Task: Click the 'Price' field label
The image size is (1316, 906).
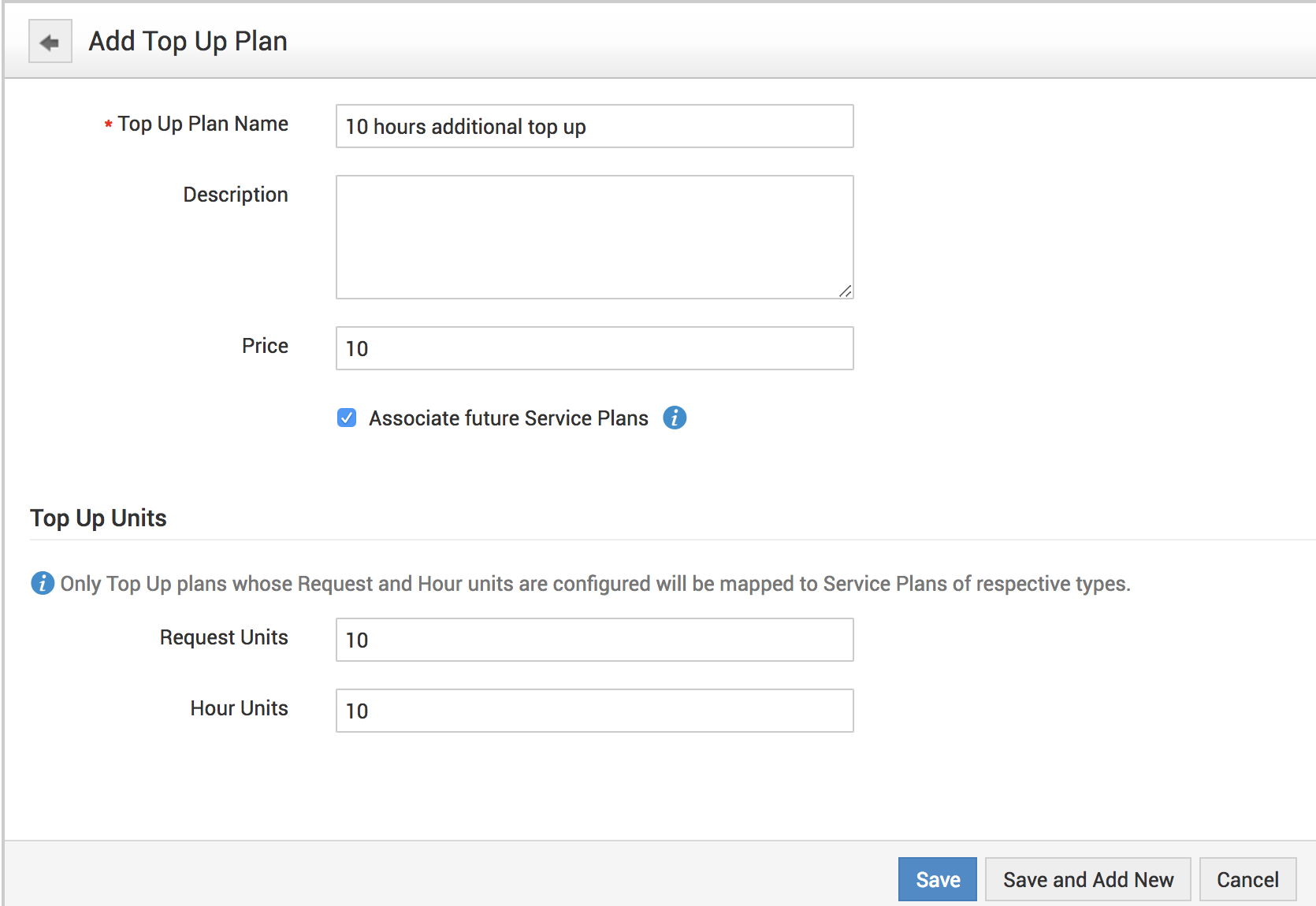Action: point(265,346)
